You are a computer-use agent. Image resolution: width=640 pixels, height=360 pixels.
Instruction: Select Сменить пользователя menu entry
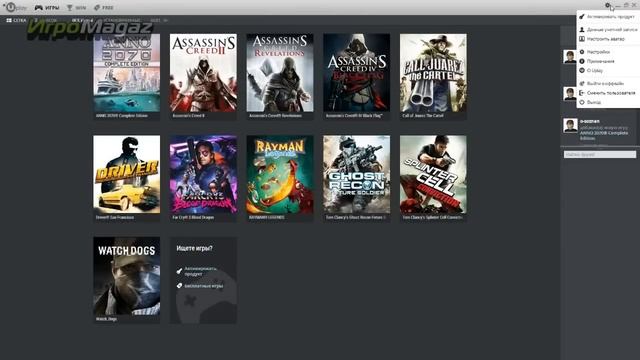point(607,93)
